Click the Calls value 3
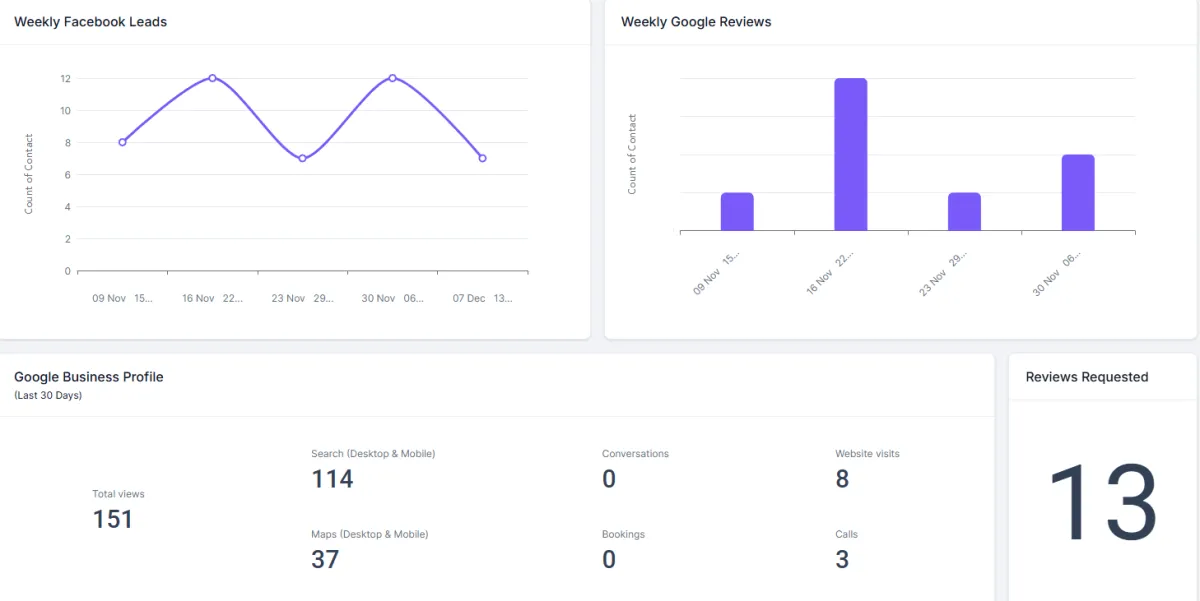This screenshot has height=601, width=1200. 842,558
